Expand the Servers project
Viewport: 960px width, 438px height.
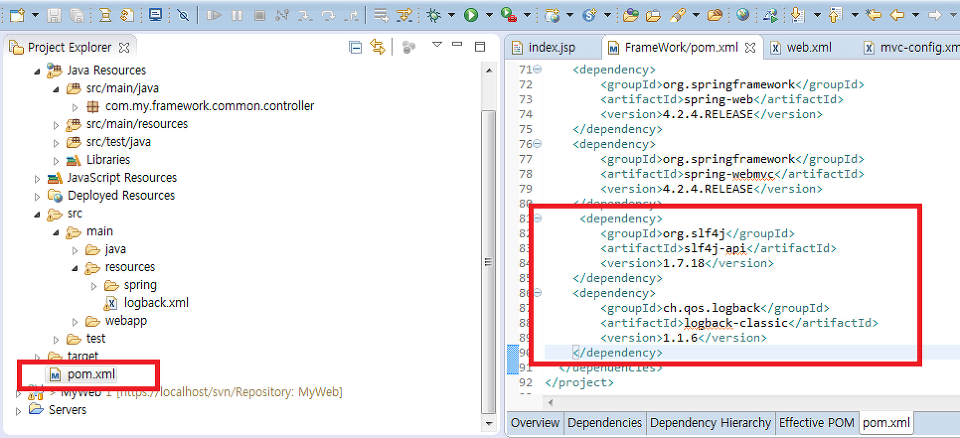pos(18,410)
